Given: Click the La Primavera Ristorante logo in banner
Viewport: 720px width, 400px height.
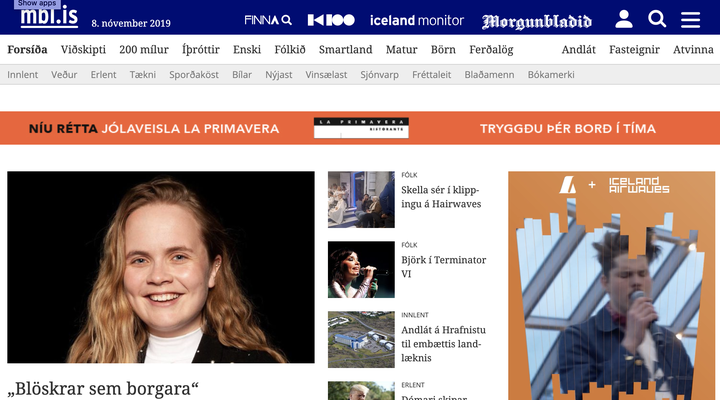Looking at the screenshot, I should 361,128.
